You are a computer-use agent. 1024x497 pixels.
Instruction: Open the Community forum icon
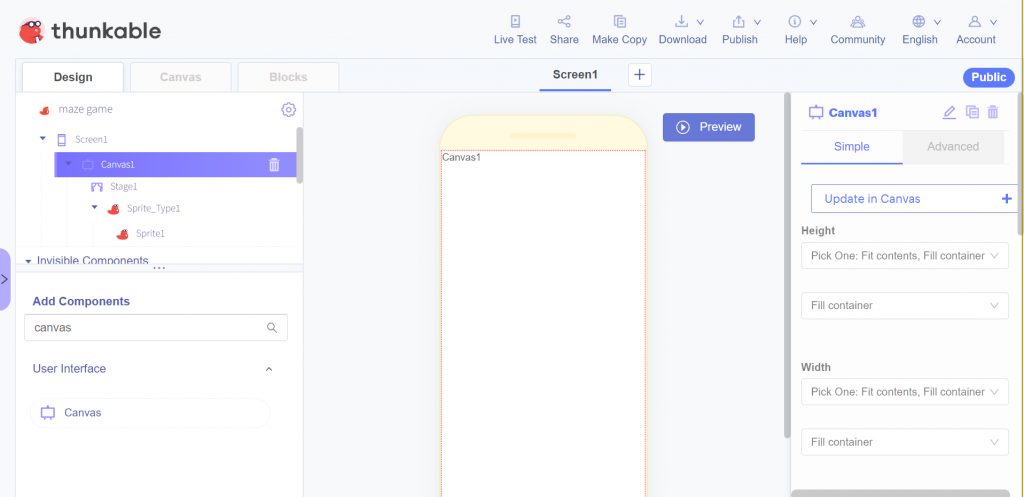point(857,21)
